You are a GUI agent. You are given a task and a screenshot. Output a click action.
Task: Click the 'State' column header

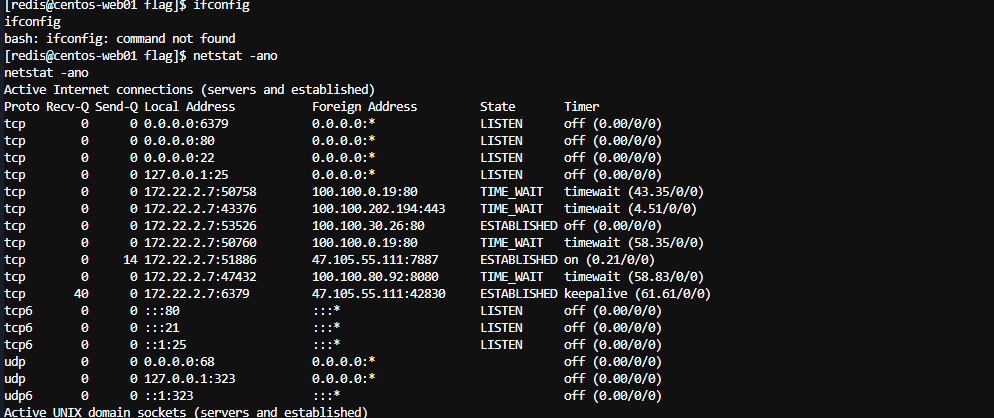(x=498, y=107)
